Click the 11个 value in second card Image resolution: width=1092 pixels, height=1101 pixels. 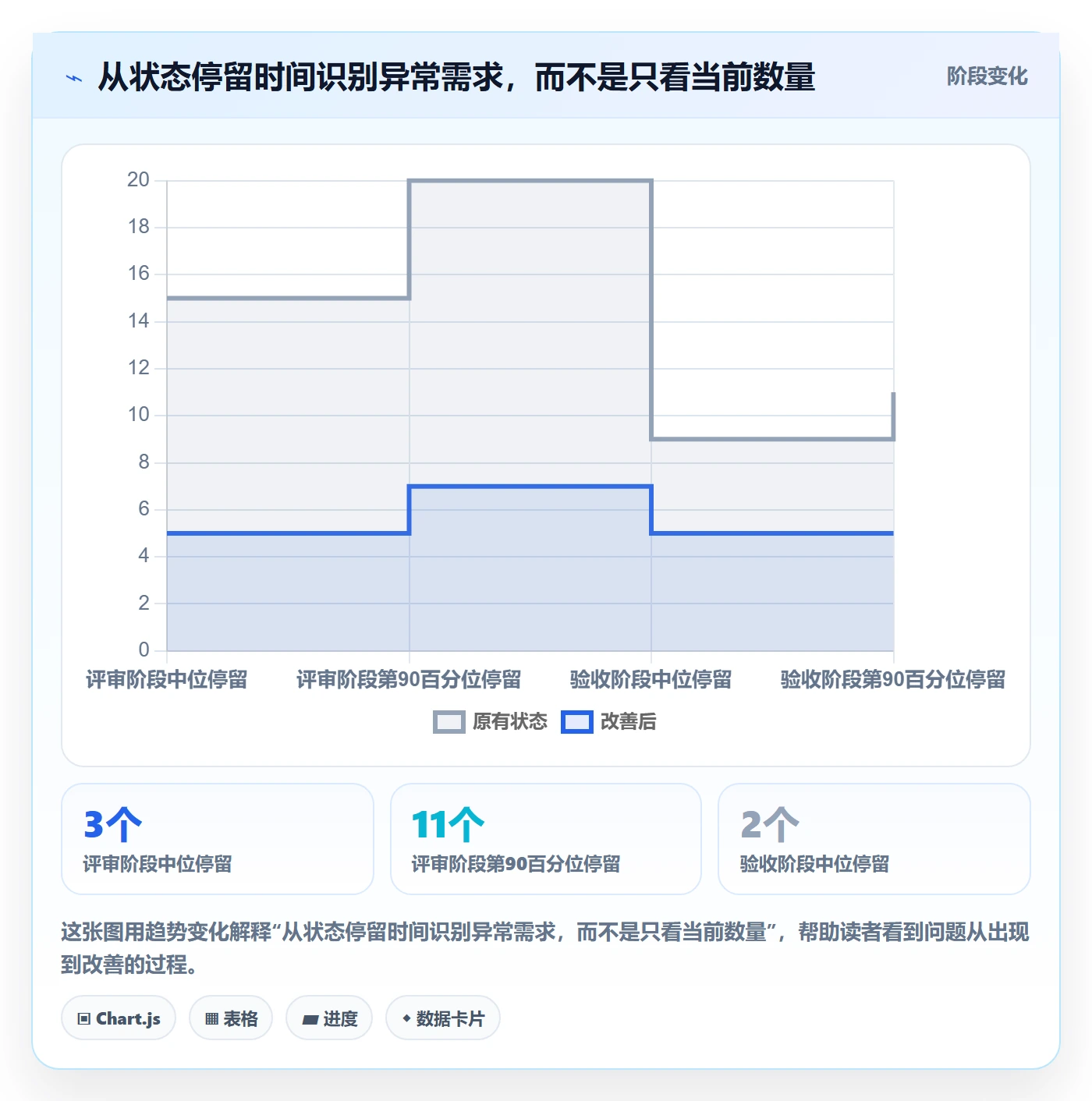(x=448, y=825)
